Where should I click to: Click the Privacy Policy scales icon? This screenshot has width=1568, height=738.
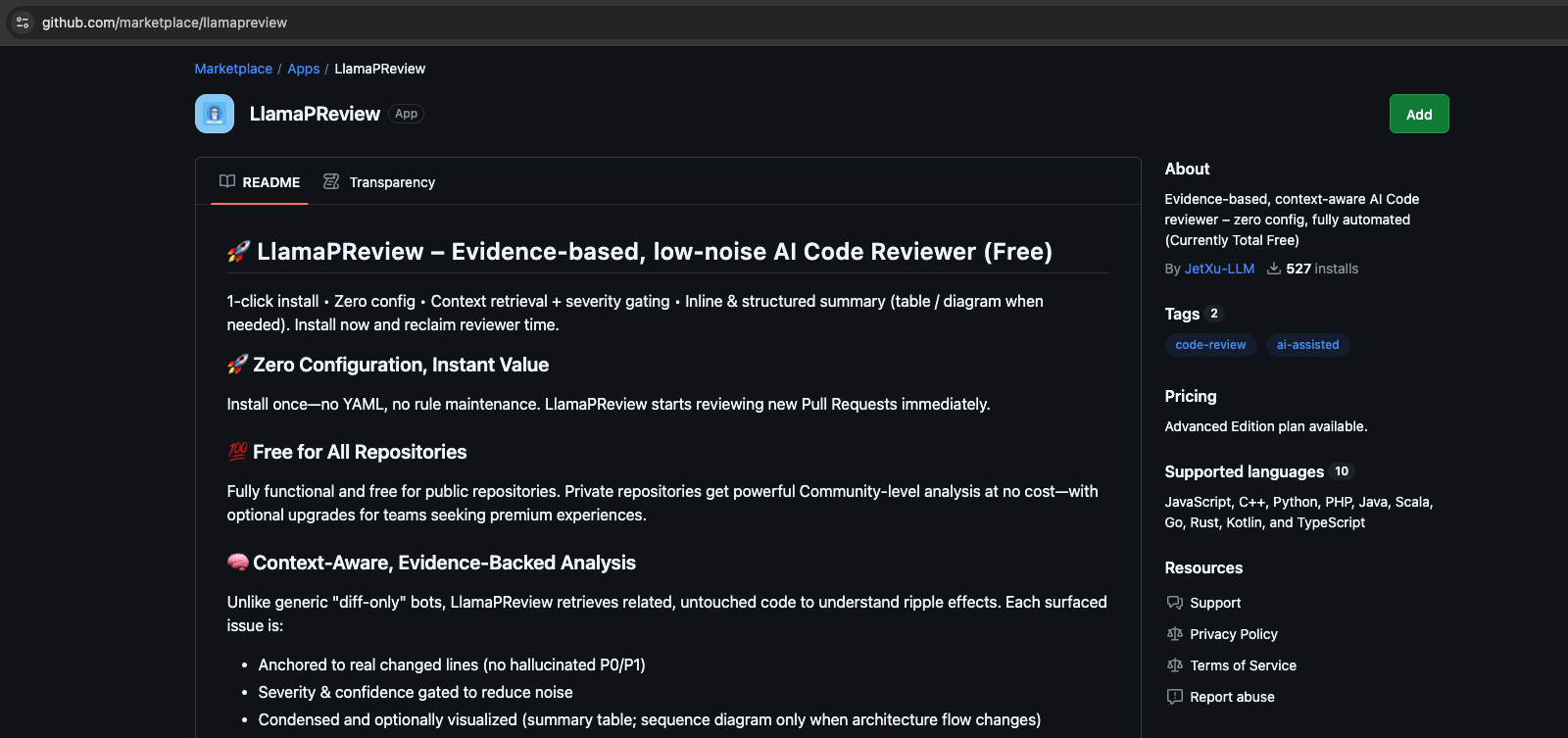1175,634
